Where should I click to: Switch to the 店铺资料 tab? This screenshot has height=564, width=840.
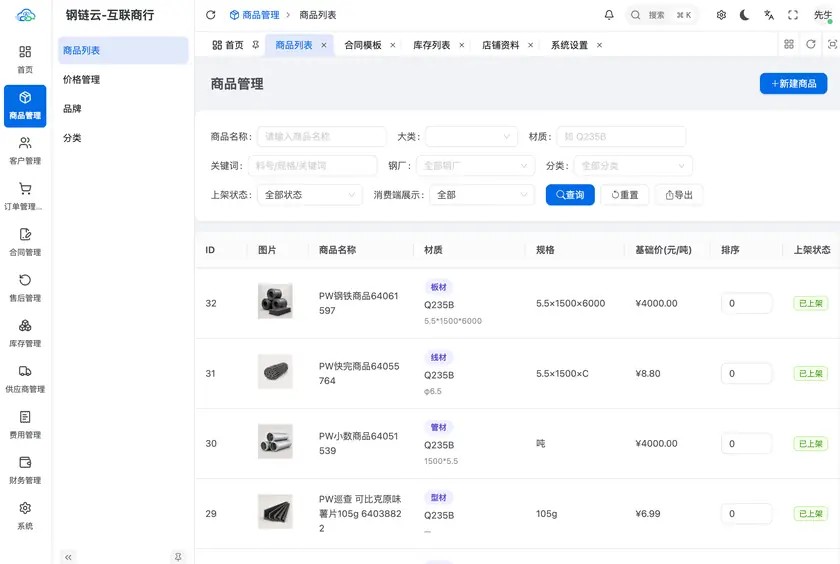[500, 45]
